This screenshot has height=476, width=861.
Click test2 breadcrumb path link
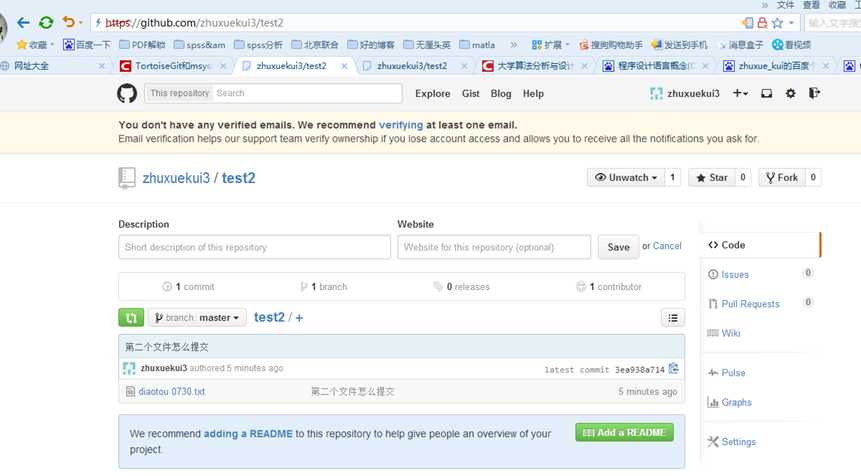(269, 317)
